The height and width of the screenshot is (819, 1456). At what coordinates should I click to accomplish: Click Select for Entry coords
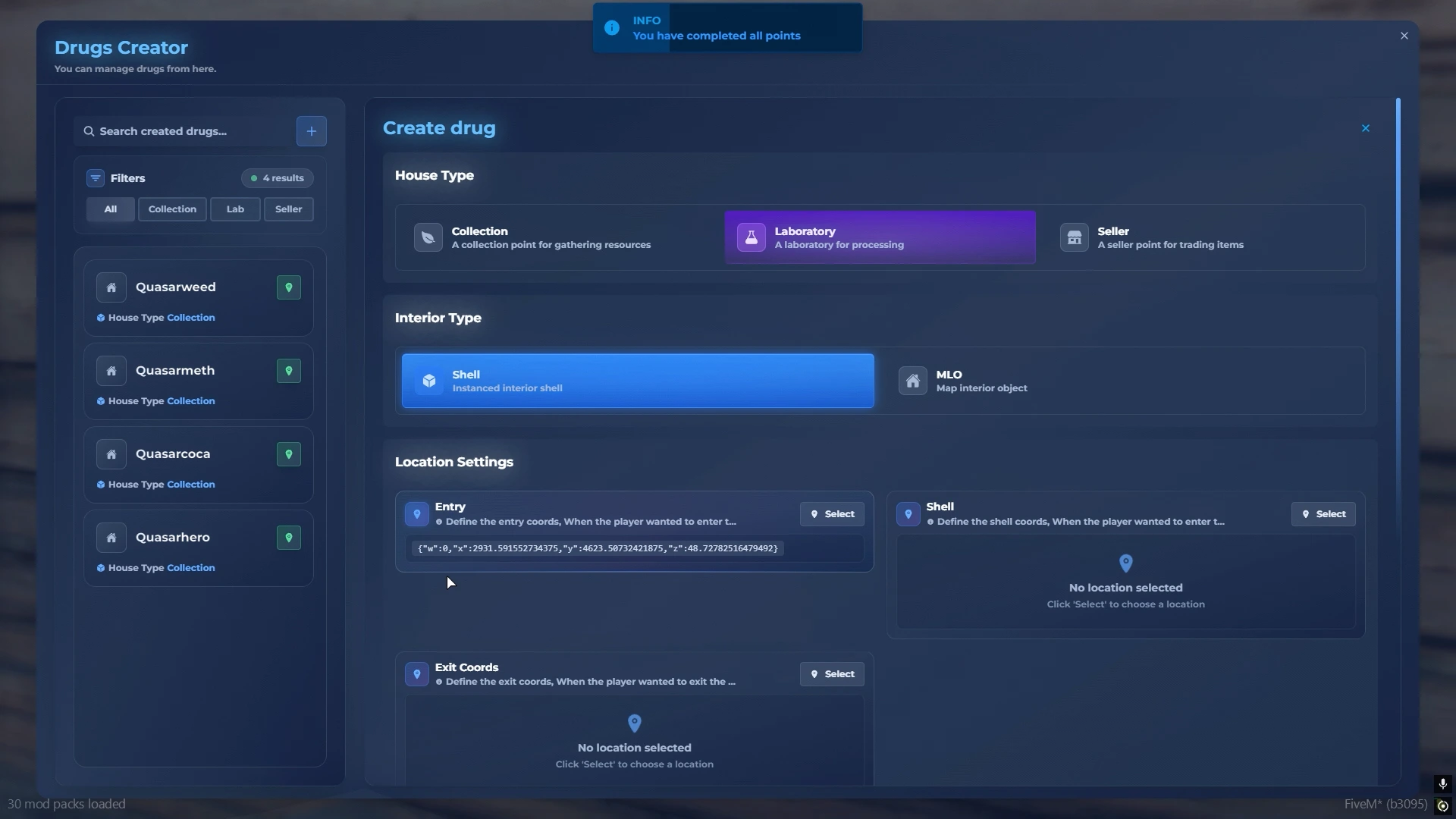point(832,514)
